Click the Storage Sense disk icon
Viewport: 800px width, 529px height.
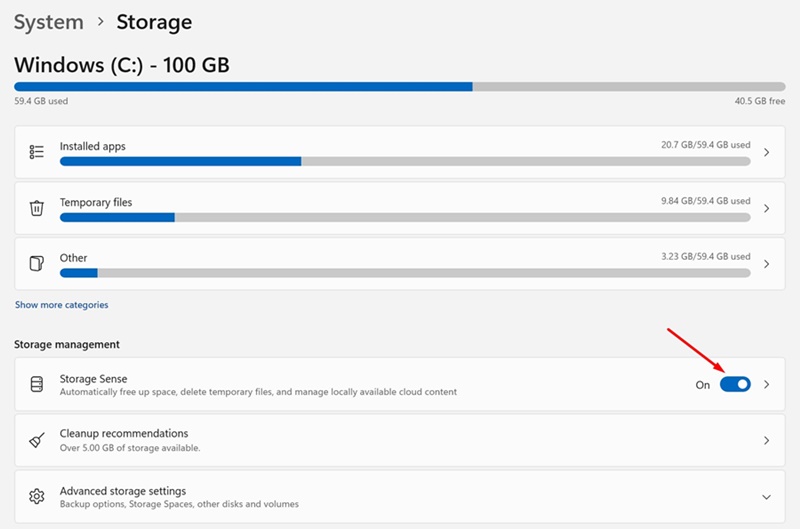click(x=37, y=385)
